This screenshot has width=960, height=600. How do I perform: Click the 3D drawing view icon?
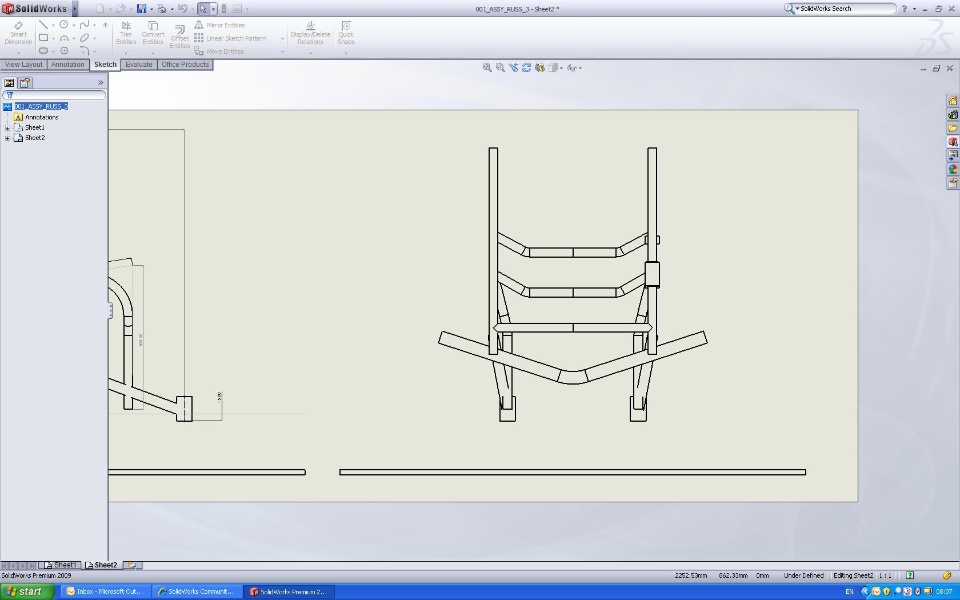coord(539,68)
